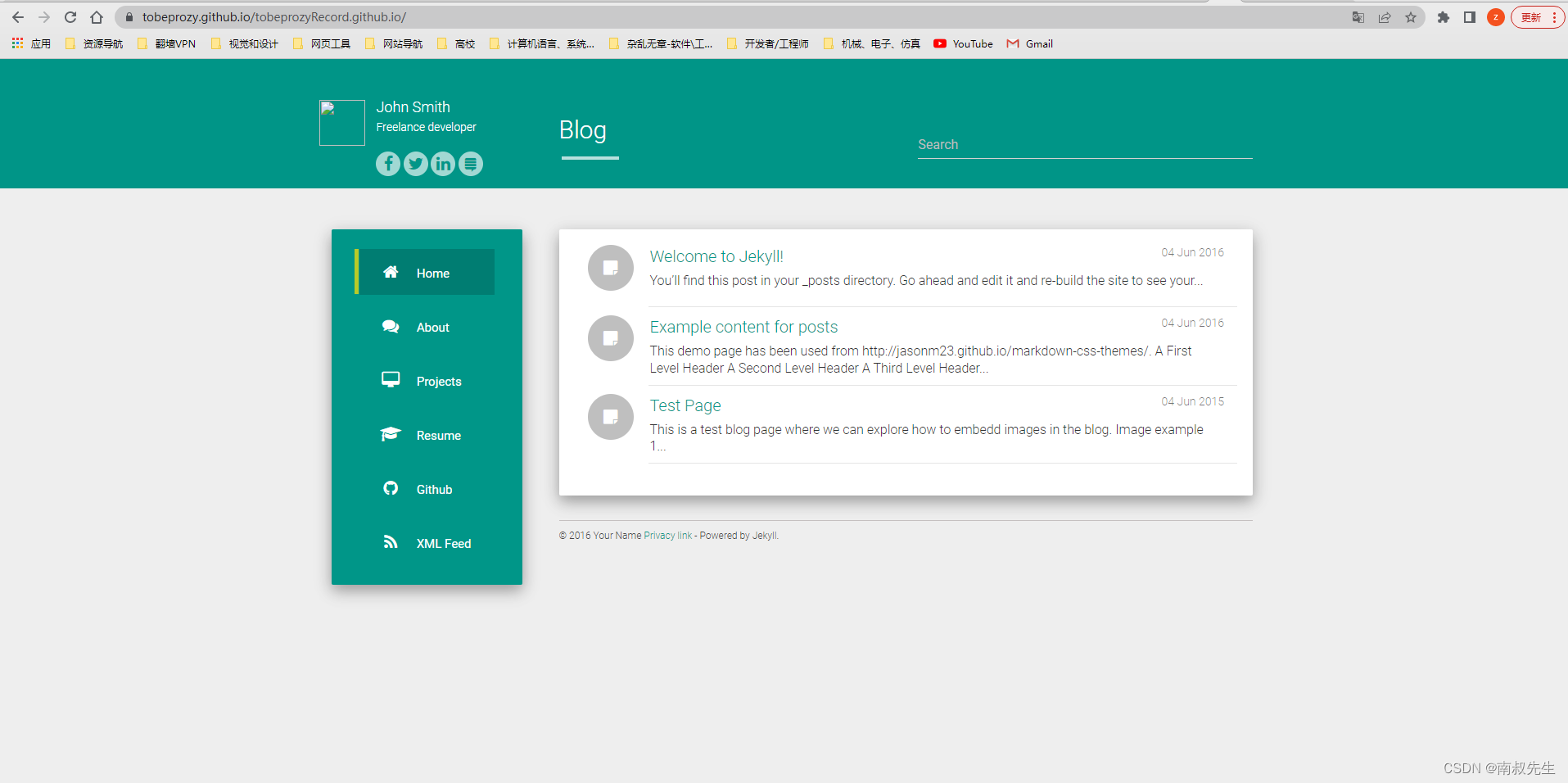Click the Test Page post circle icon
The image size is (1568, 783).
611,417
